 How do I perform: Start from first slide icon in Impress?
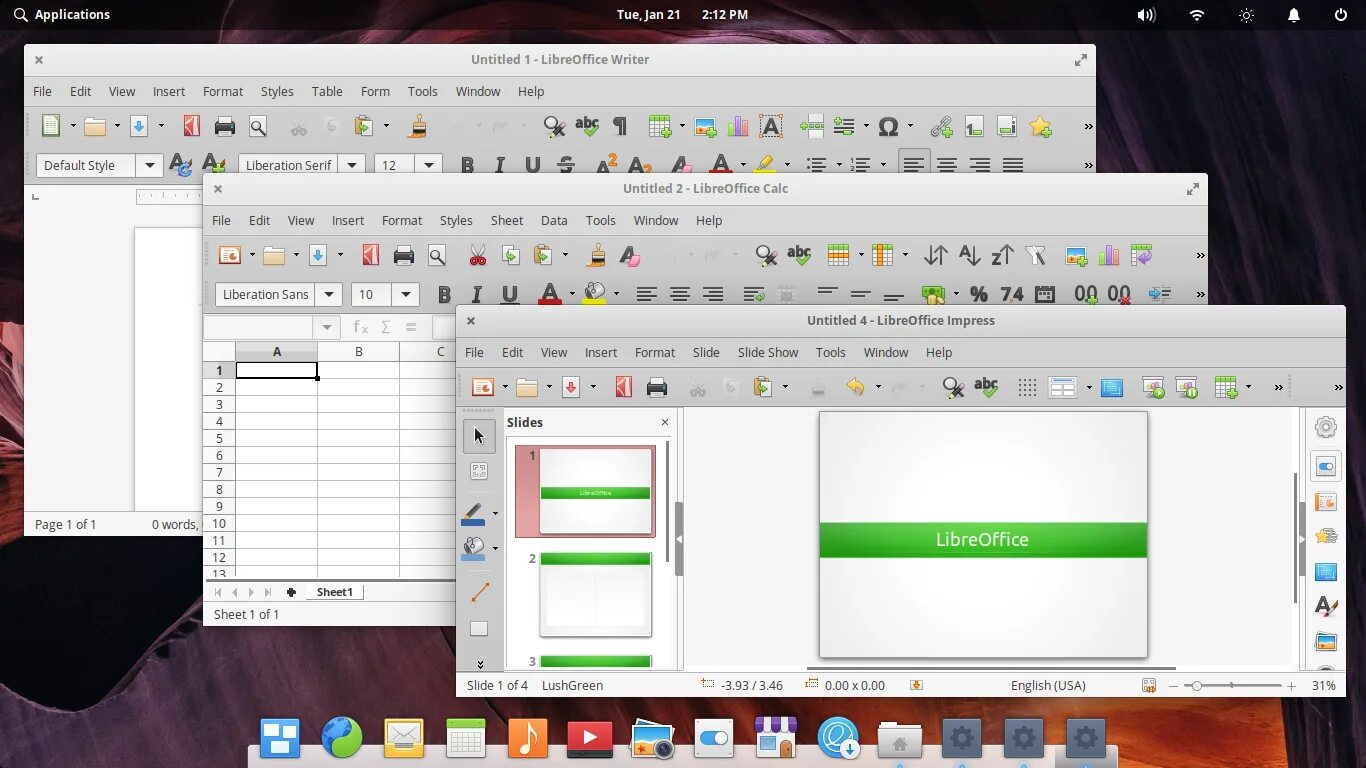[1153, 387]
